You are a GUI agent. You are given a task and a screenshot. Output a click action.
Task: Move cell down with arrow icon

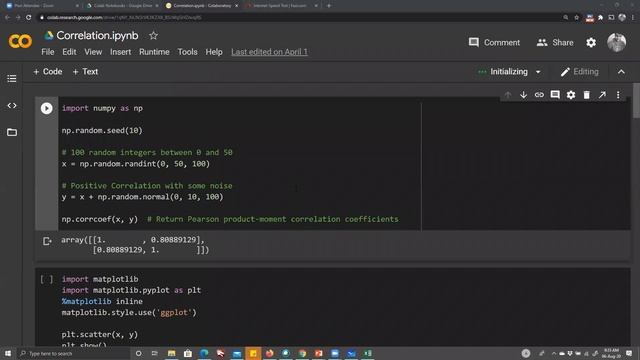click(523, 95)
